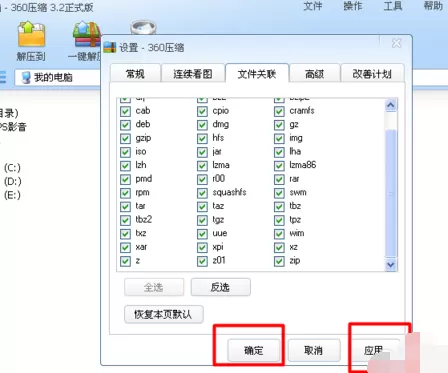The width and height of the screenshot is (448, 373).
Task: Click the file type list scroll up arrow
Action: [391, 106]
